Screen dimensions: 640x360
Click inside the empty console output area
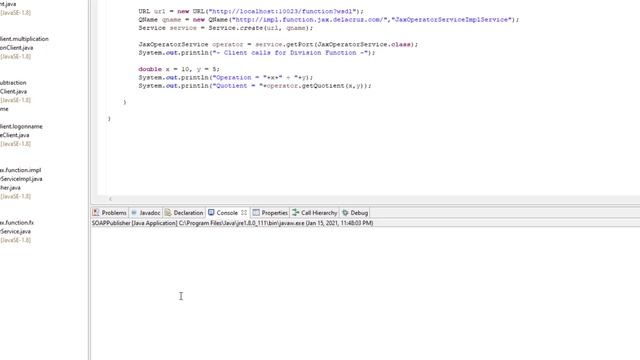(365, 293)
